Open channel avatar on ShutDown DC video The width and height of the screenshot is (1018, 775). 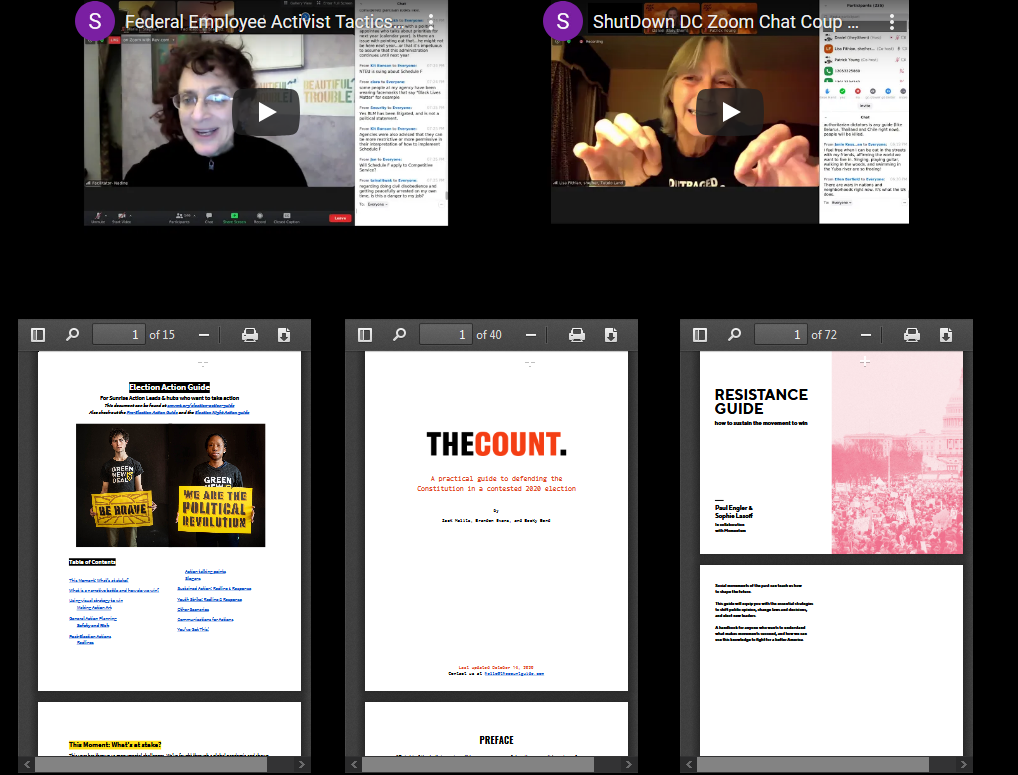click(562, 21)
